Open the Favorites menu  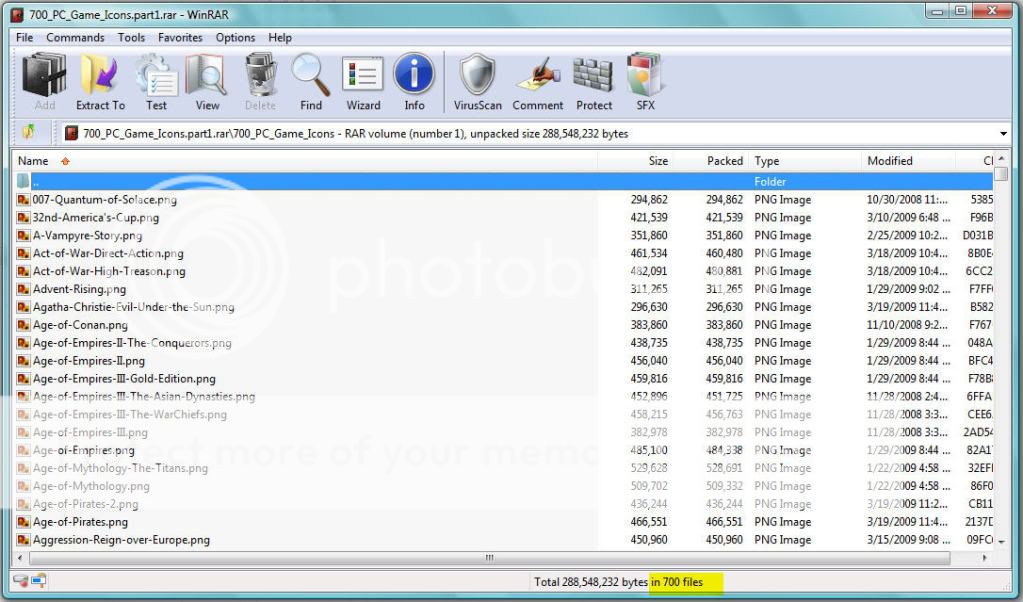click(180, 38)
